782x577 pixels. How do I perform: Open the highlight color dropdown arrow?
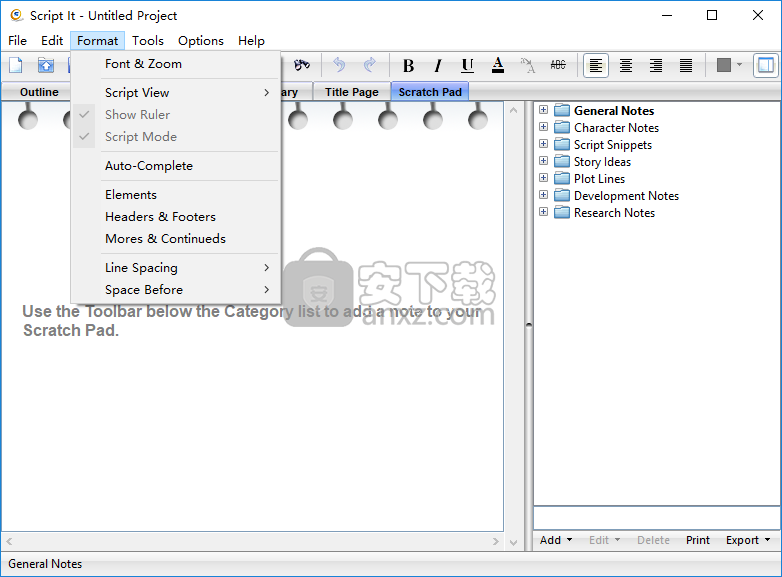(x=740, y=65)
